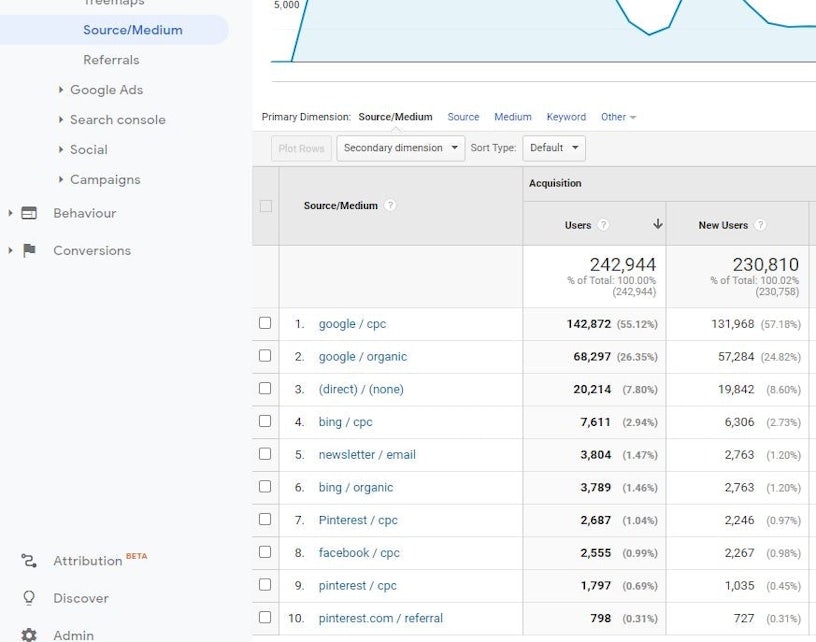Check the facebook / cpc row checkbox
This screenshot has width=816, height=642.
tap(265, 552)
